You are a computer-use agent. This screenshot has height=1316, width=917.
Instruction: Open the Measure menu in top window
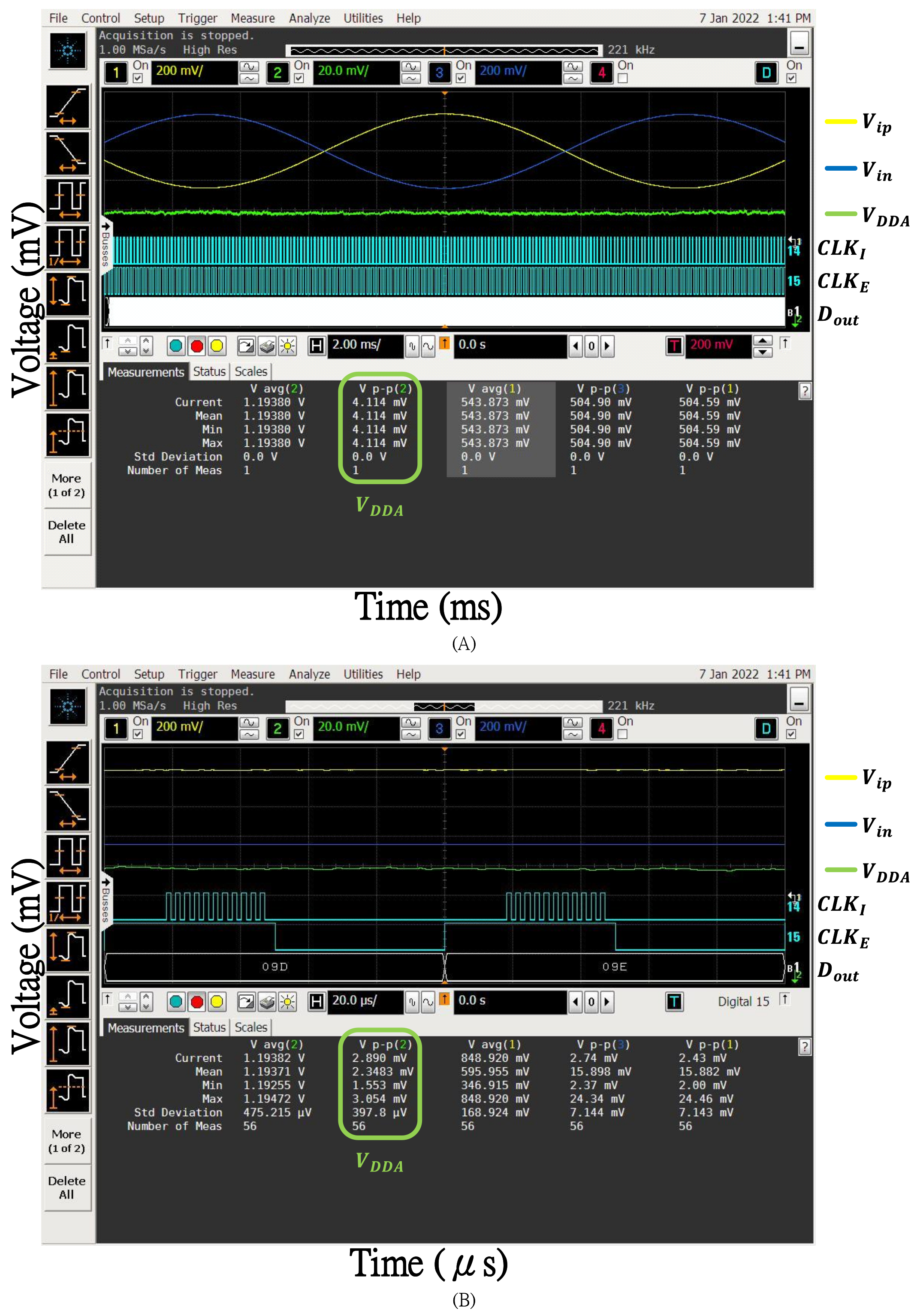252,18
